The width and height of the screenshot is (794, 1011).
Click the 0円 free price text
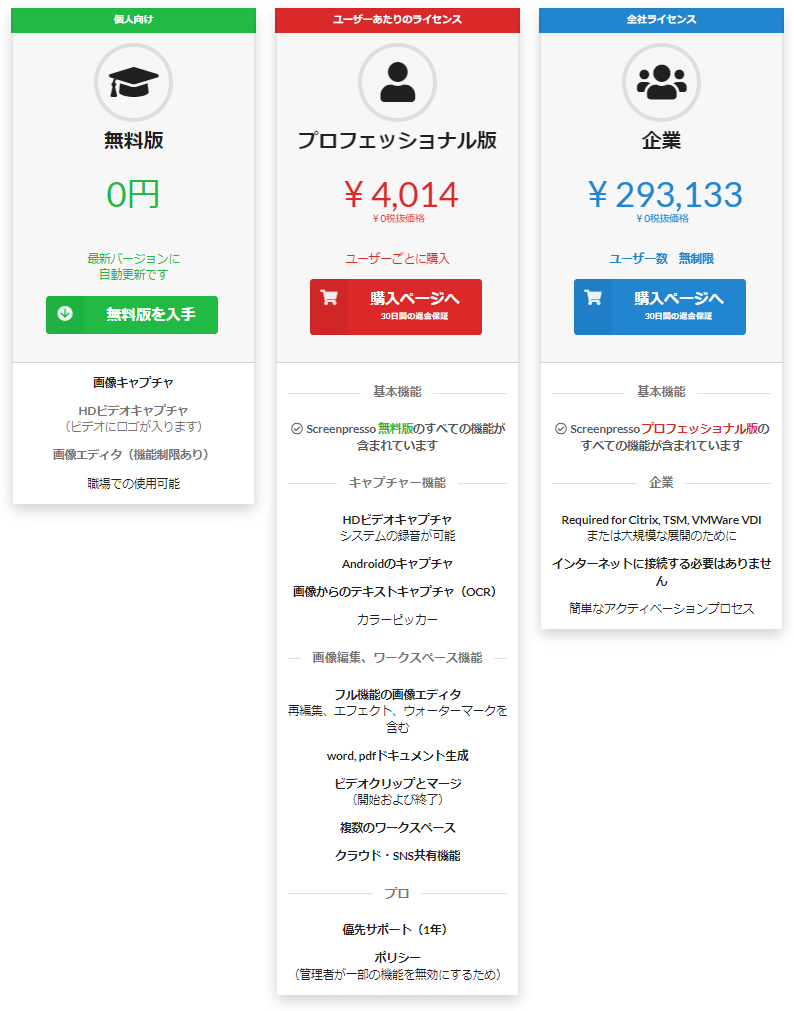tap(133, 193)
